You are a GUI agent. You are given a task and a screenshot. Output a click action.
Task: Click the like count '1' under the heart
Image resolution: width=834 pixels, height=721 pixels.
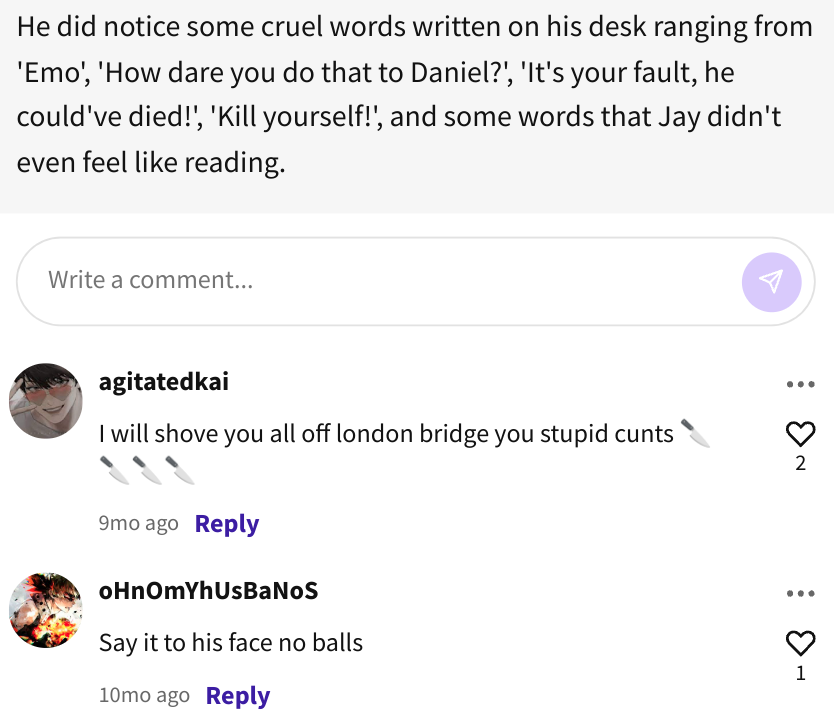click(800, 673)
